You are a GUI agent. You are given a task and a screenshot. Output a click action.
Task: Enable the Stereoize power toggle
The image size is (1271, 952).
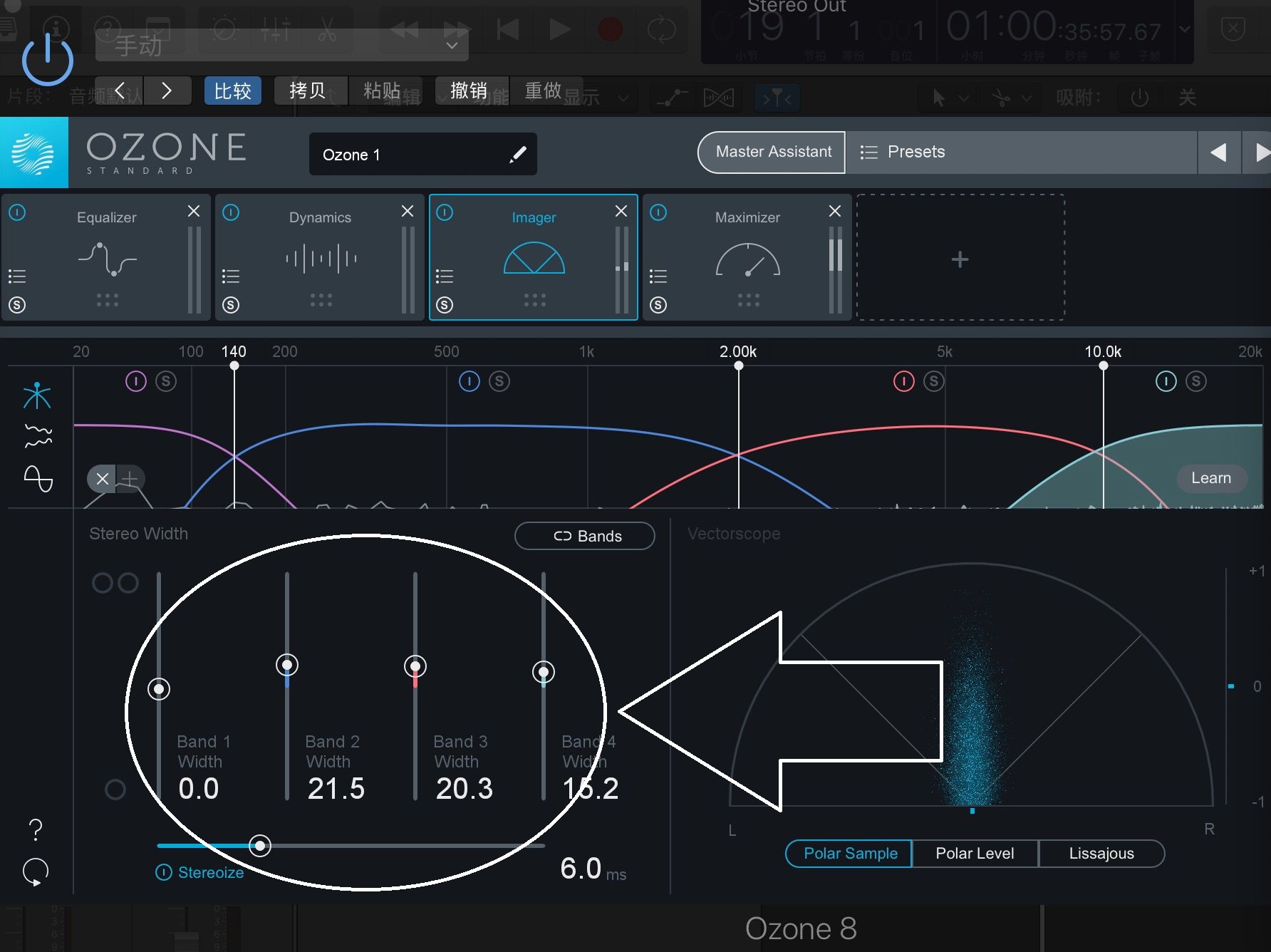[164, 872]
